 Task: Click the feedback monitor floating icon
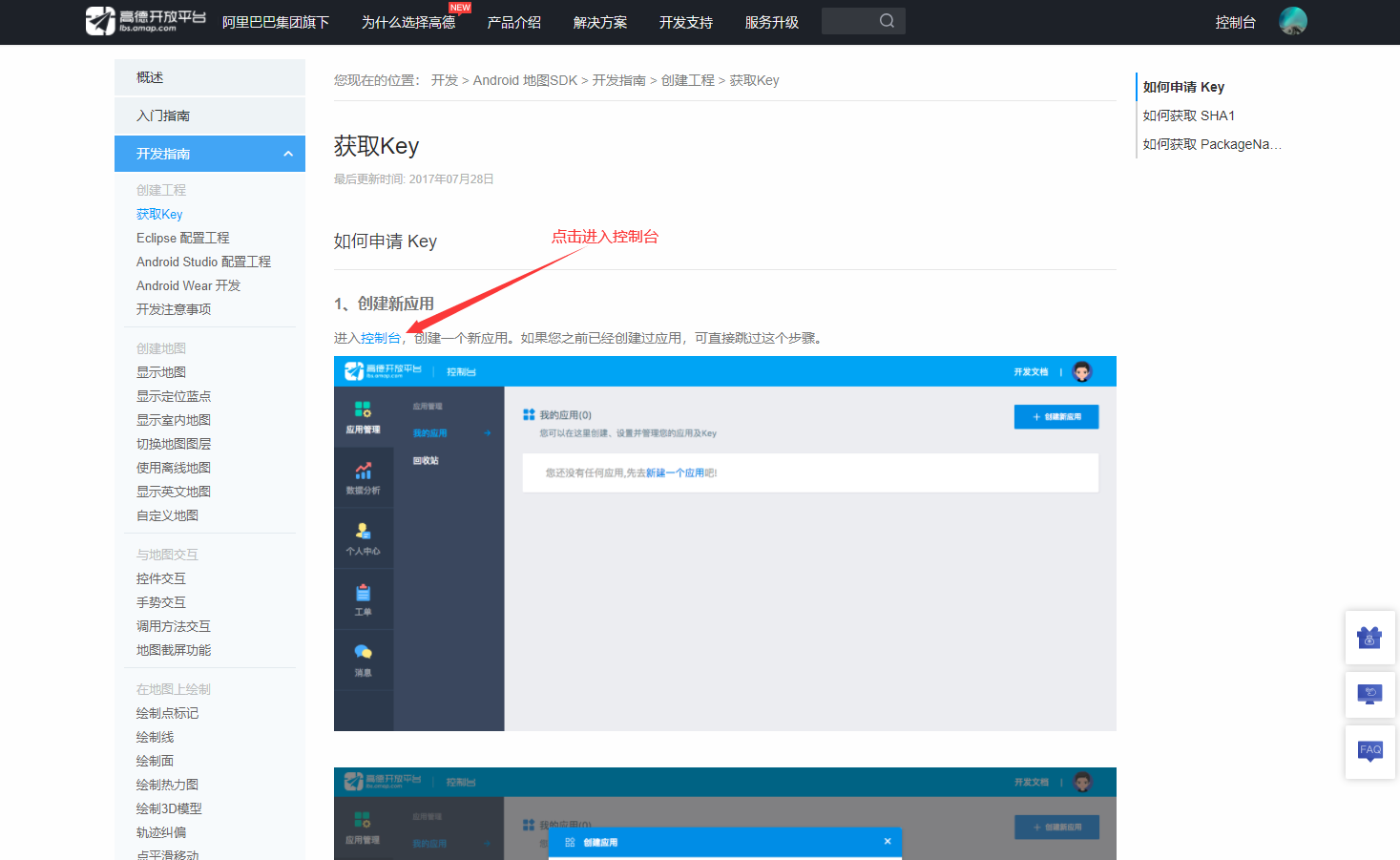[1369, 694]
